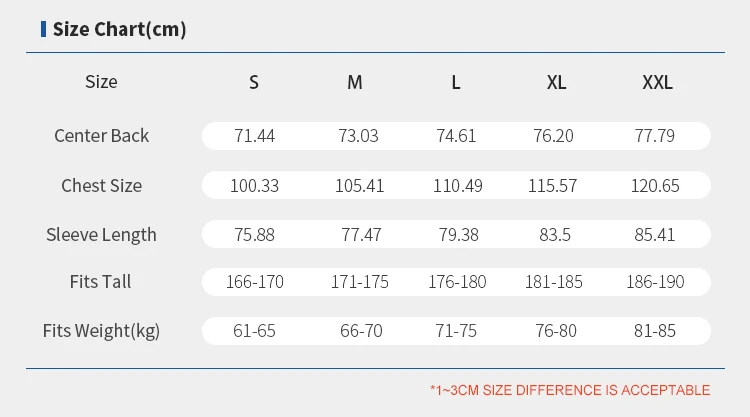Select the Fits Tall row label

point(101,282)
